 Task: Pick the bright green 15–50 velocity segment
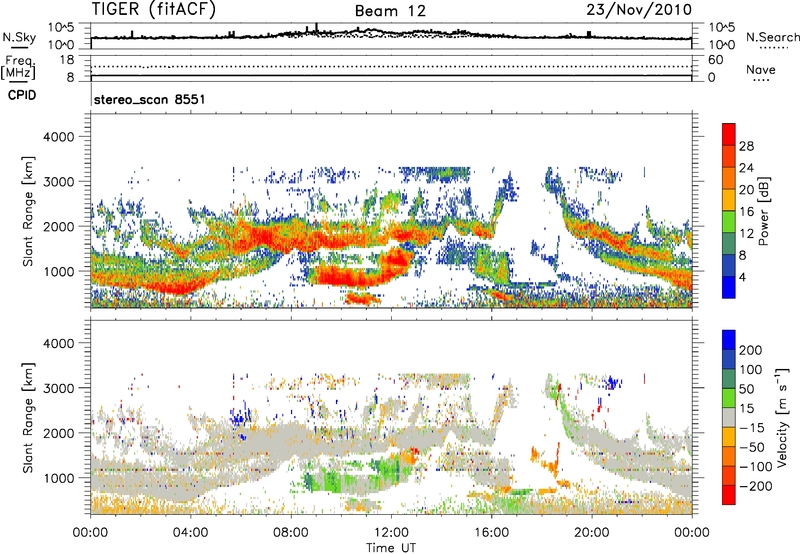pyautogui.click(x=729, y=398)
